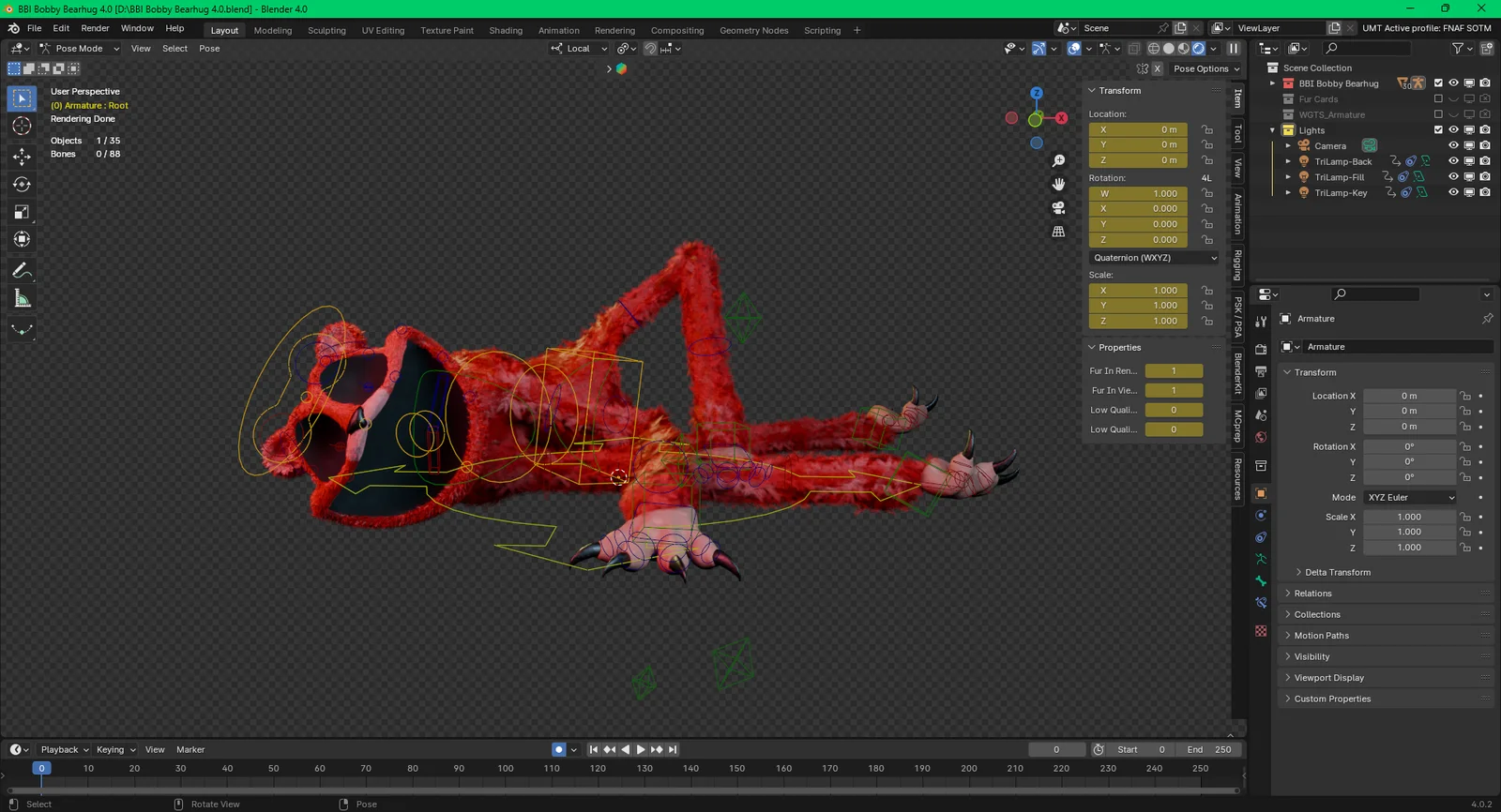The height and width of the screenshot is (812, 1501).
Task: Open the Quaternion (WXYZ) rotation mode dropdown
Action: pos(1155,258)
